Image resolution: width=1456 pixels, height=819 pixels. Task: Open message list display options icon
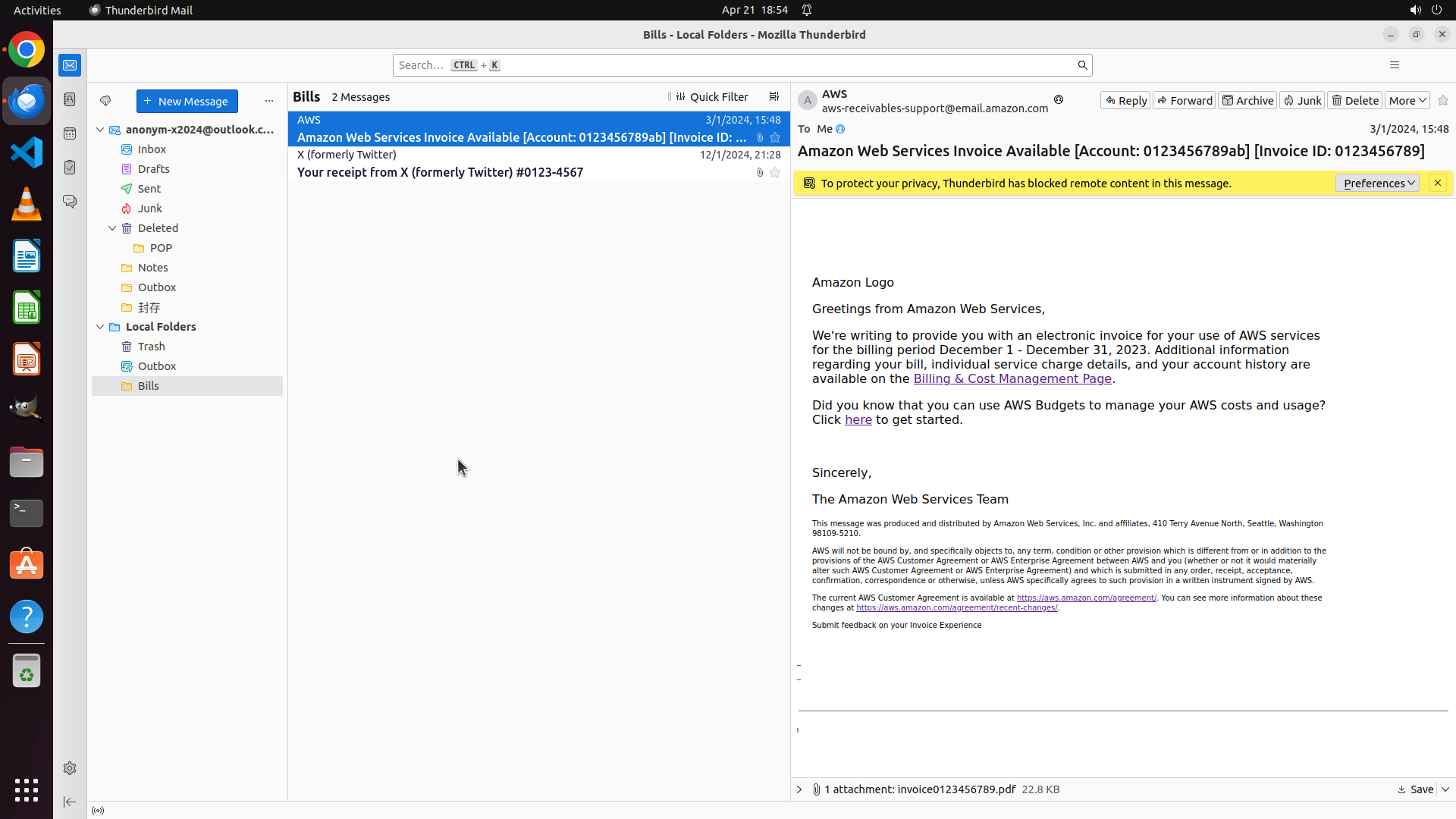[773, 97]
